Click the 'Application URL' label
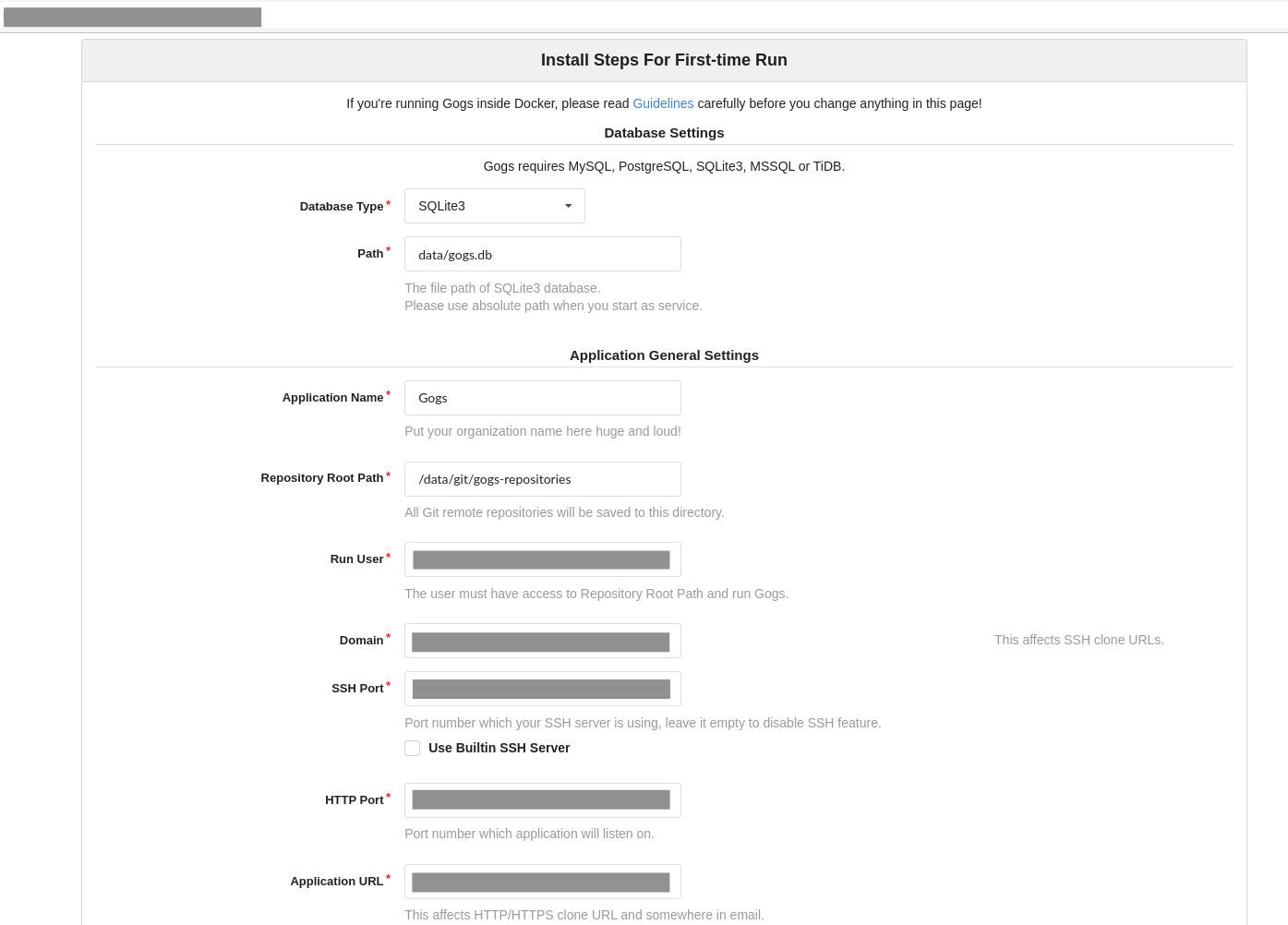 click(337, 882)
